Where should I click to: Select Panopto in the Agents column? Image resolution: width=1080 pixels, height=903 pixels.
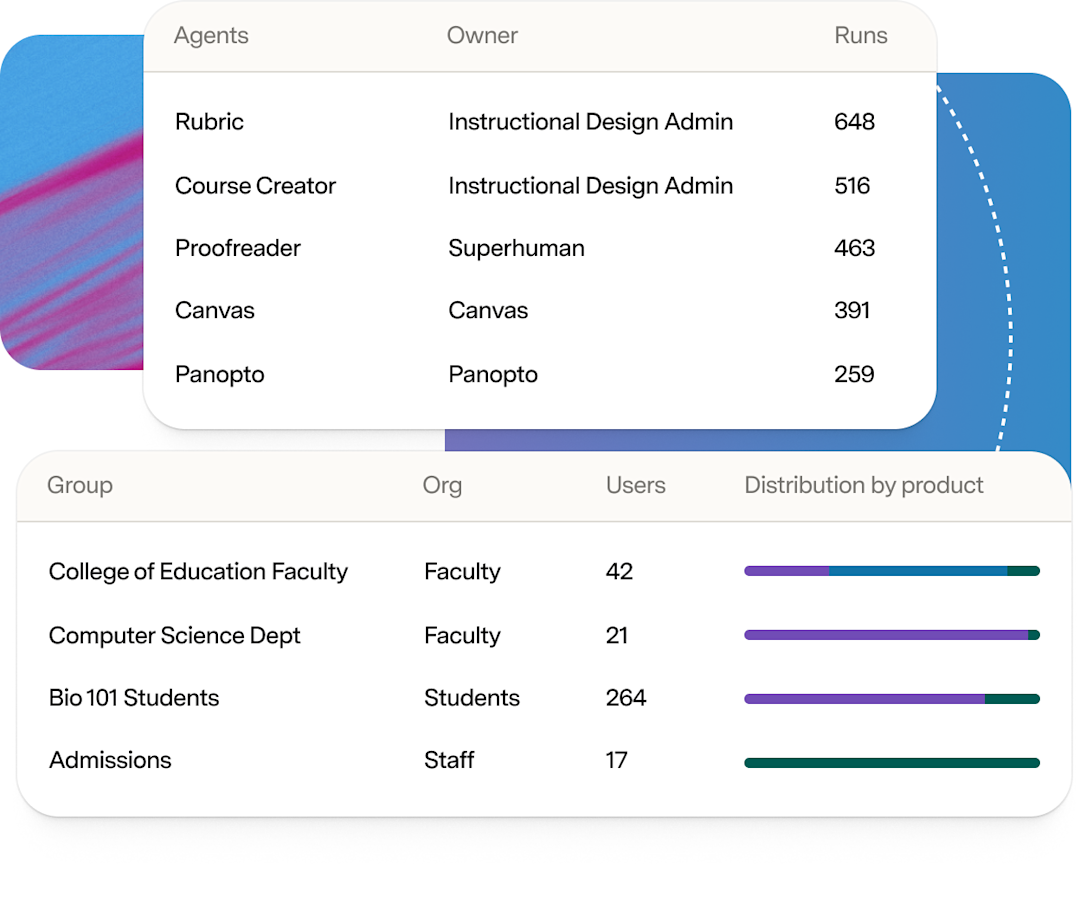(x=220, y=375)
